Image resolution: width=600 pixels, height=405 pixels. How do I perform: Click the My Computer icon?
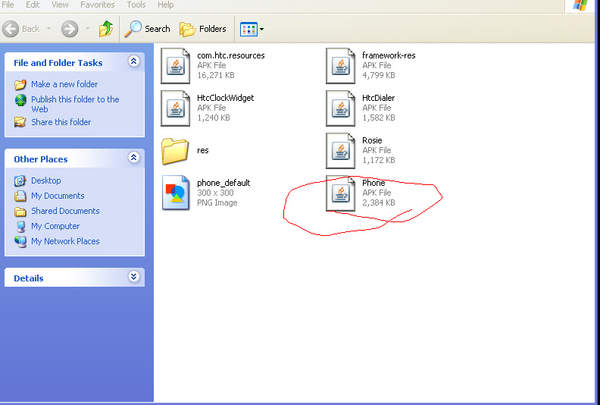point(21,227)
